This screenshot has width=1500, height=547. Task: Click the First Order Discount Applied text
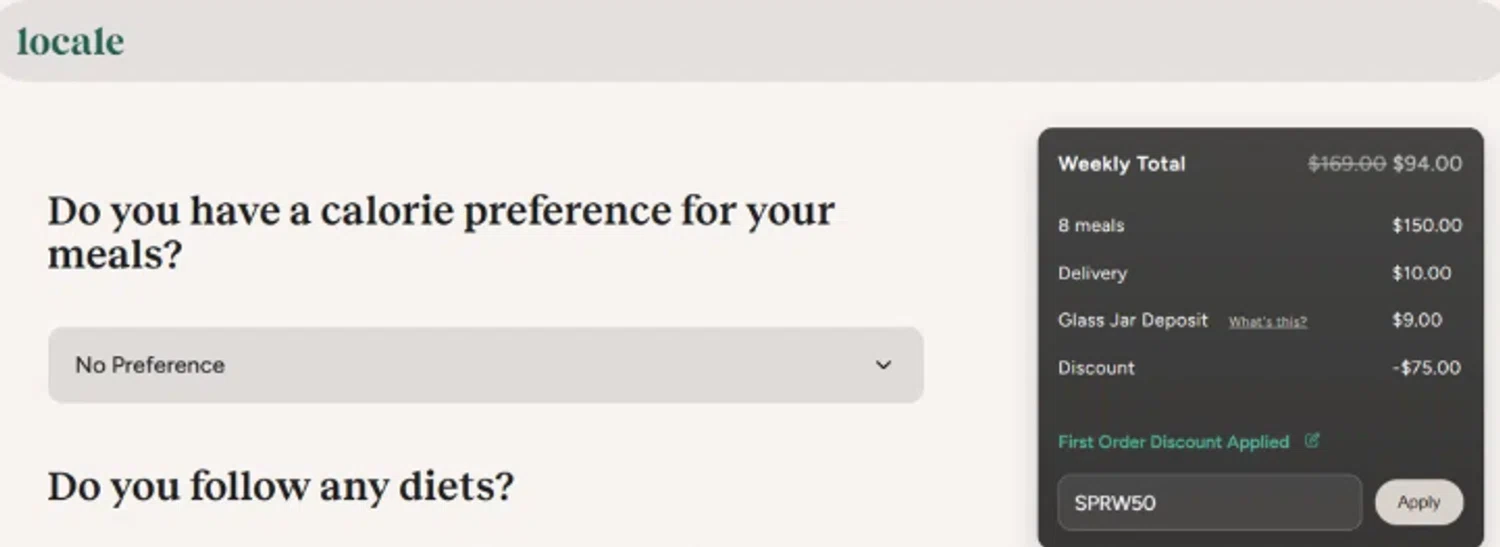[1173, 442]
